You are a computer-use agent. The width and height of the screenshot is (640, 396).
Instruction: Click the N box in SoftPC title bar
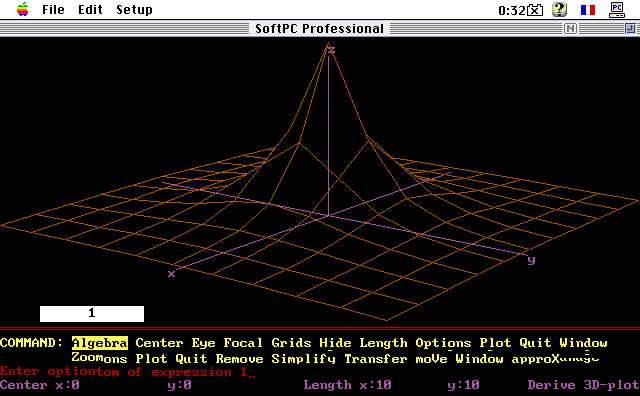tap(570, 29)
